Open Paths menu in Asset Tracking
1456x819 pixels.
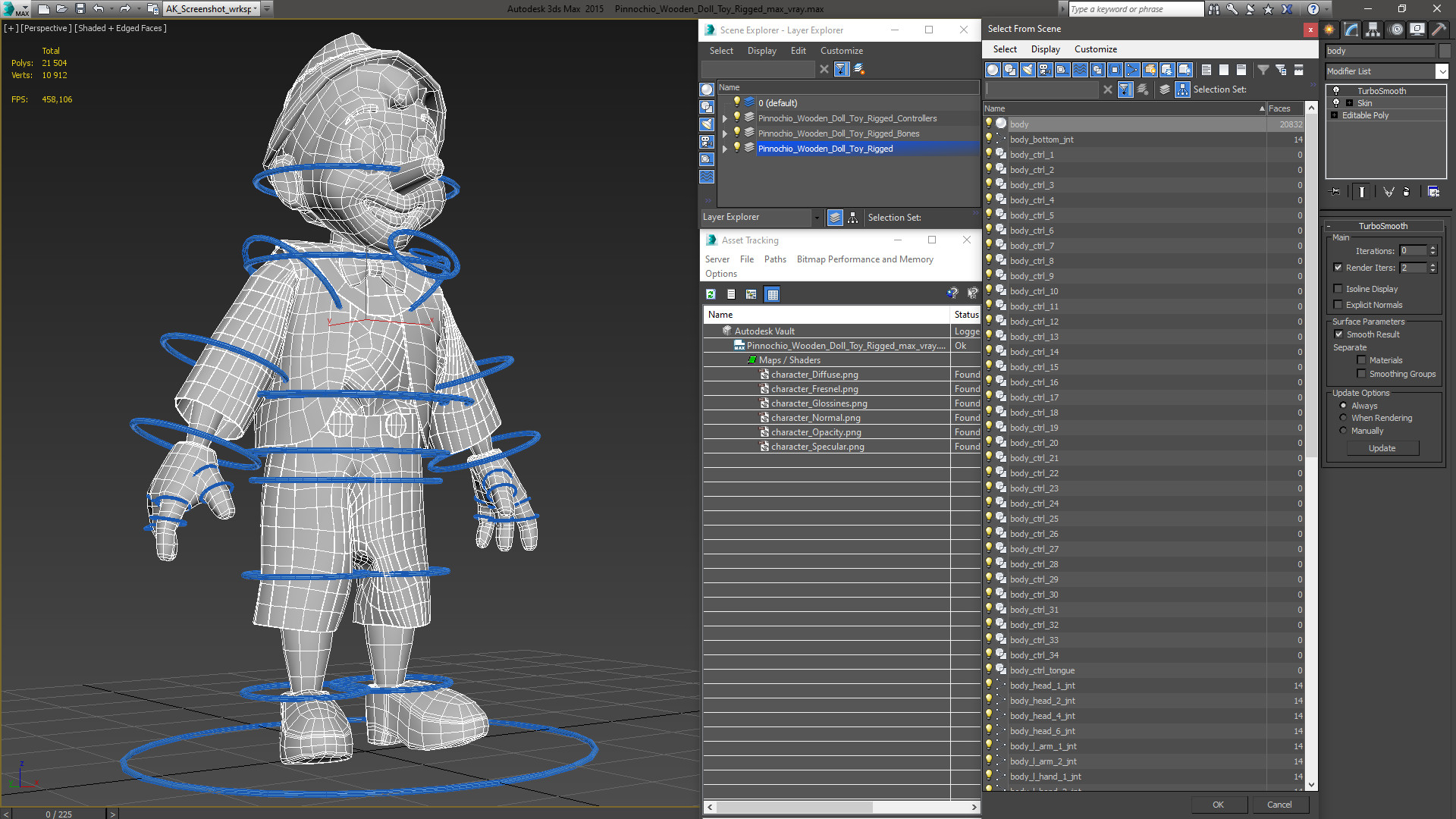click(x=775, y=259)
